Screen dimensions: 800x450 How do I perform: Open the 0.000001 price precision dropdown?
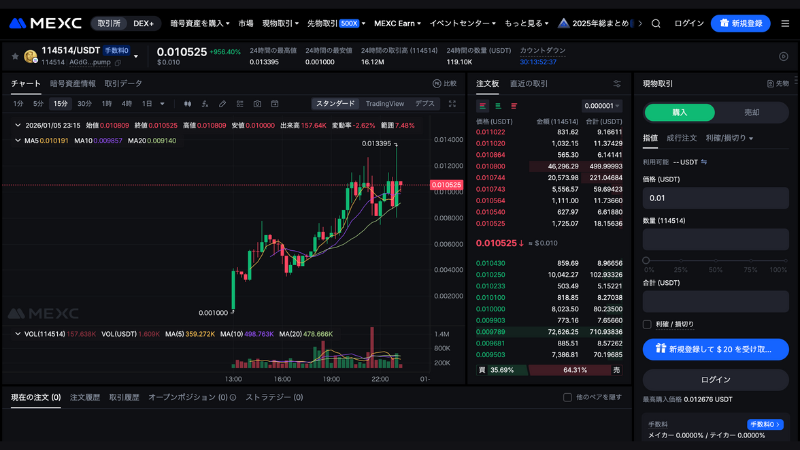602,106
